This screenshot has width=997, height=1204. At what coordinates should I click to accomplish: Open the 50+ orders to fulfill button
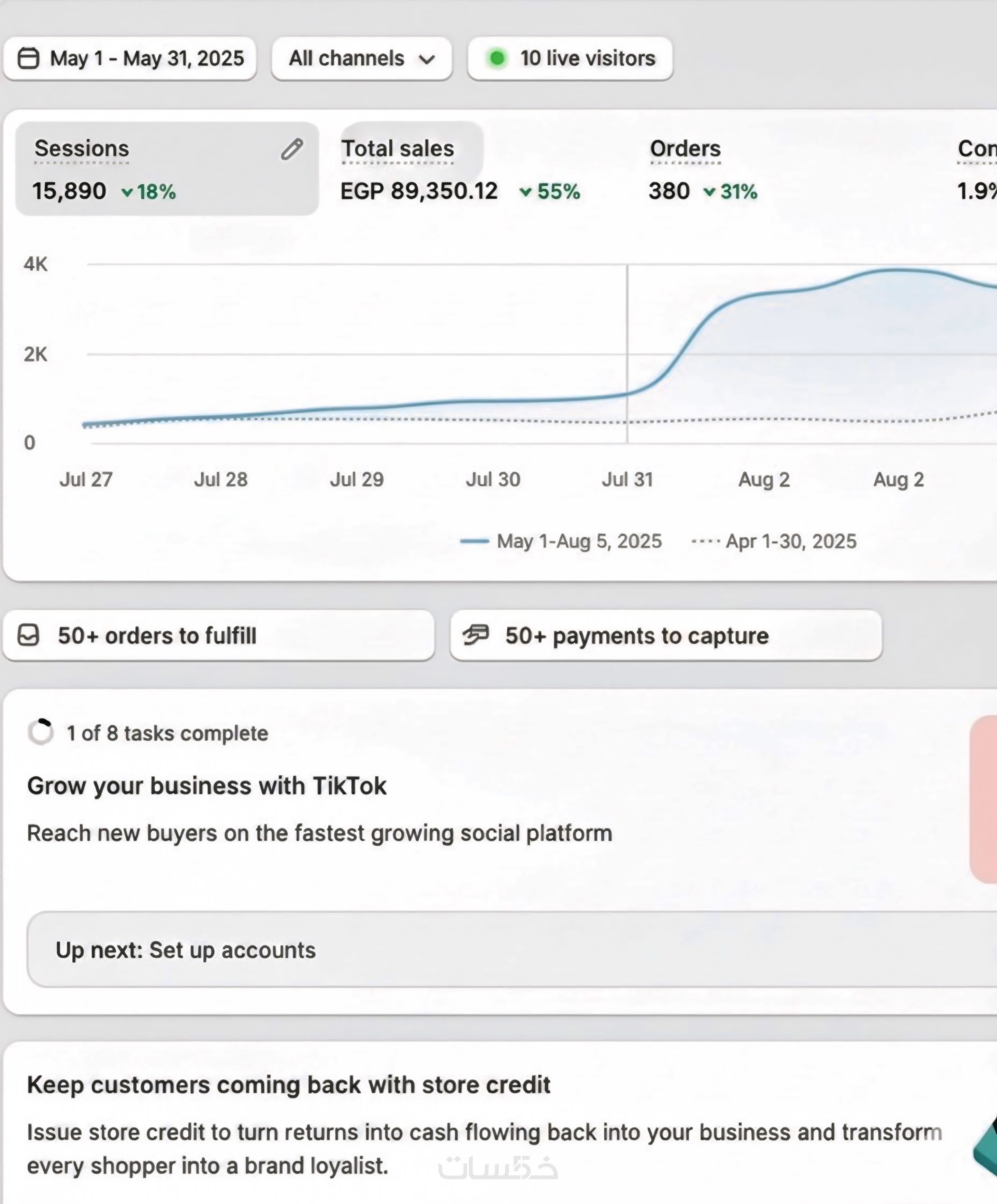point(218,635)
